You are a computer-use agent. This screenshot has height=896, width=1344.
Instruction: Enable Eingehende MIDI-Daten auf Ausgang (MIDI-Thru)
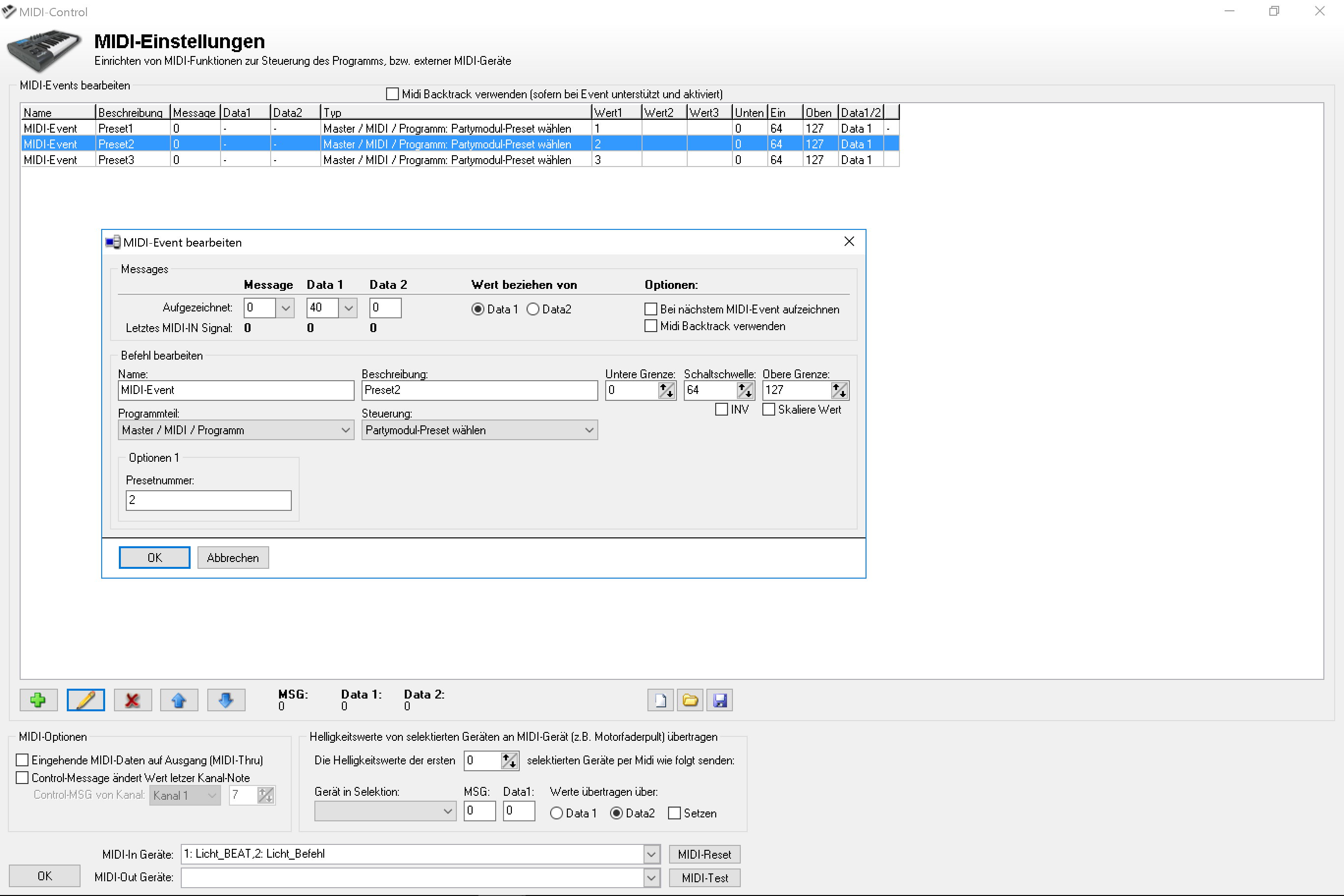click(x=22, y=759)
